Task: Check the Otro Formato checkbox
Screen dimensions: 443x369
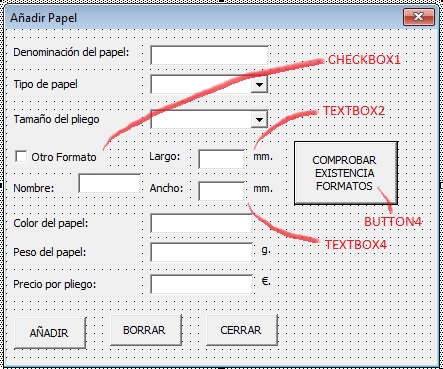Action: coord(21,156)
